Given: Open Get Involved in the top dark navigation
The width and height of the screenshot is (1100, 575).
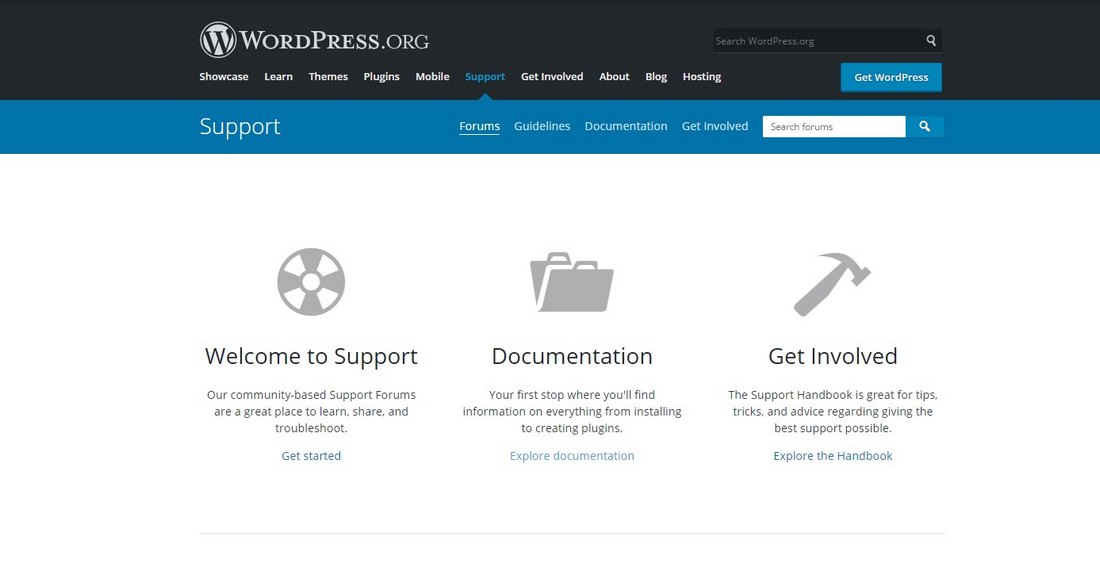Looking at the screenshot, I should click(552, 76).
